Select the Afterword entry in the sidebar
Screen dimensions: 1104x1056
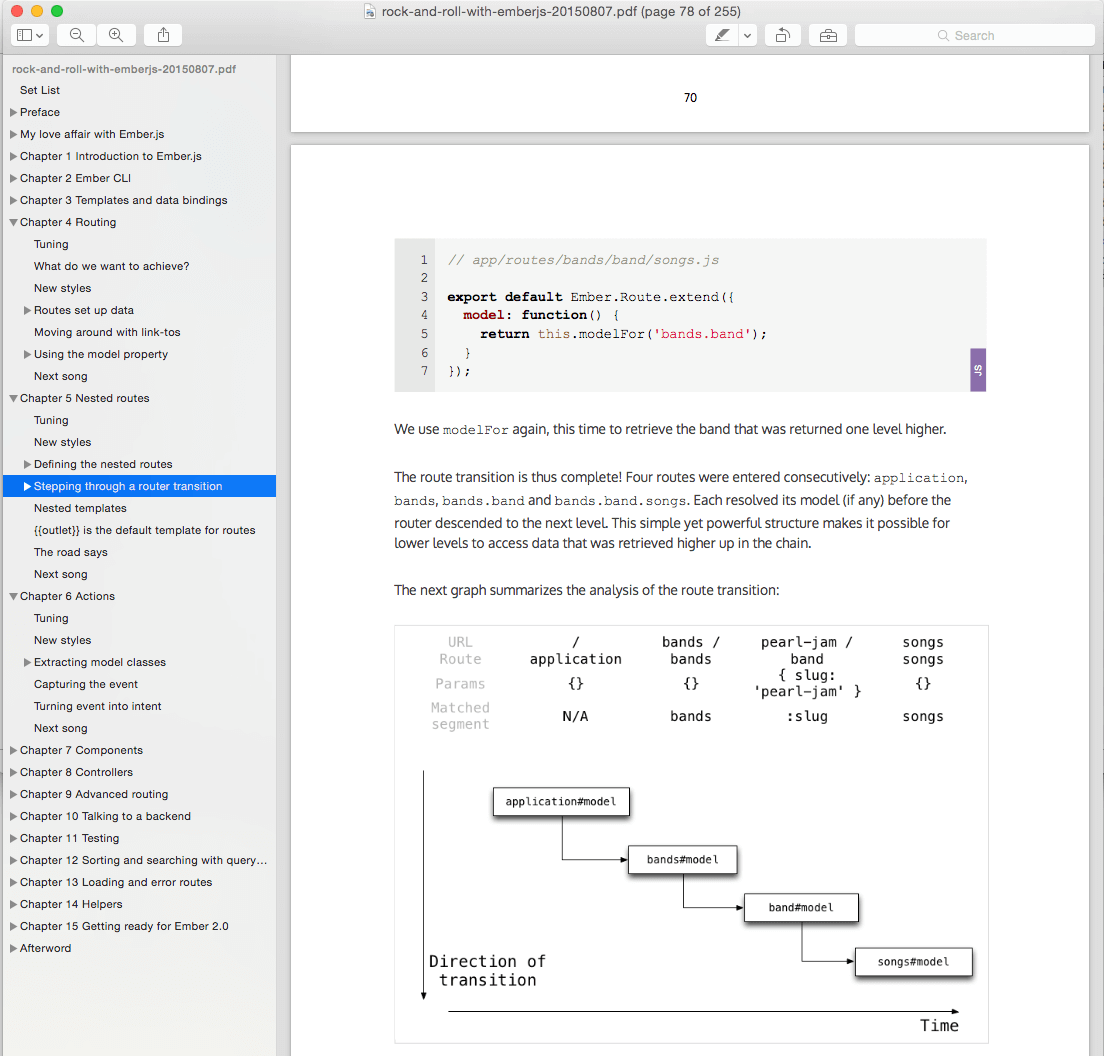pos(44,948)
